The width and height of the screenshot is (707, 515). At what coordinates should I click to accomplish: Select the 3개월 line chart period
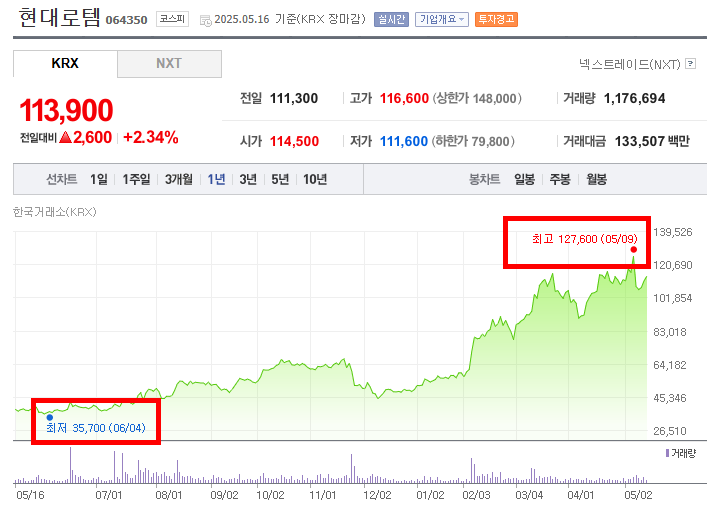coord(179,179)
